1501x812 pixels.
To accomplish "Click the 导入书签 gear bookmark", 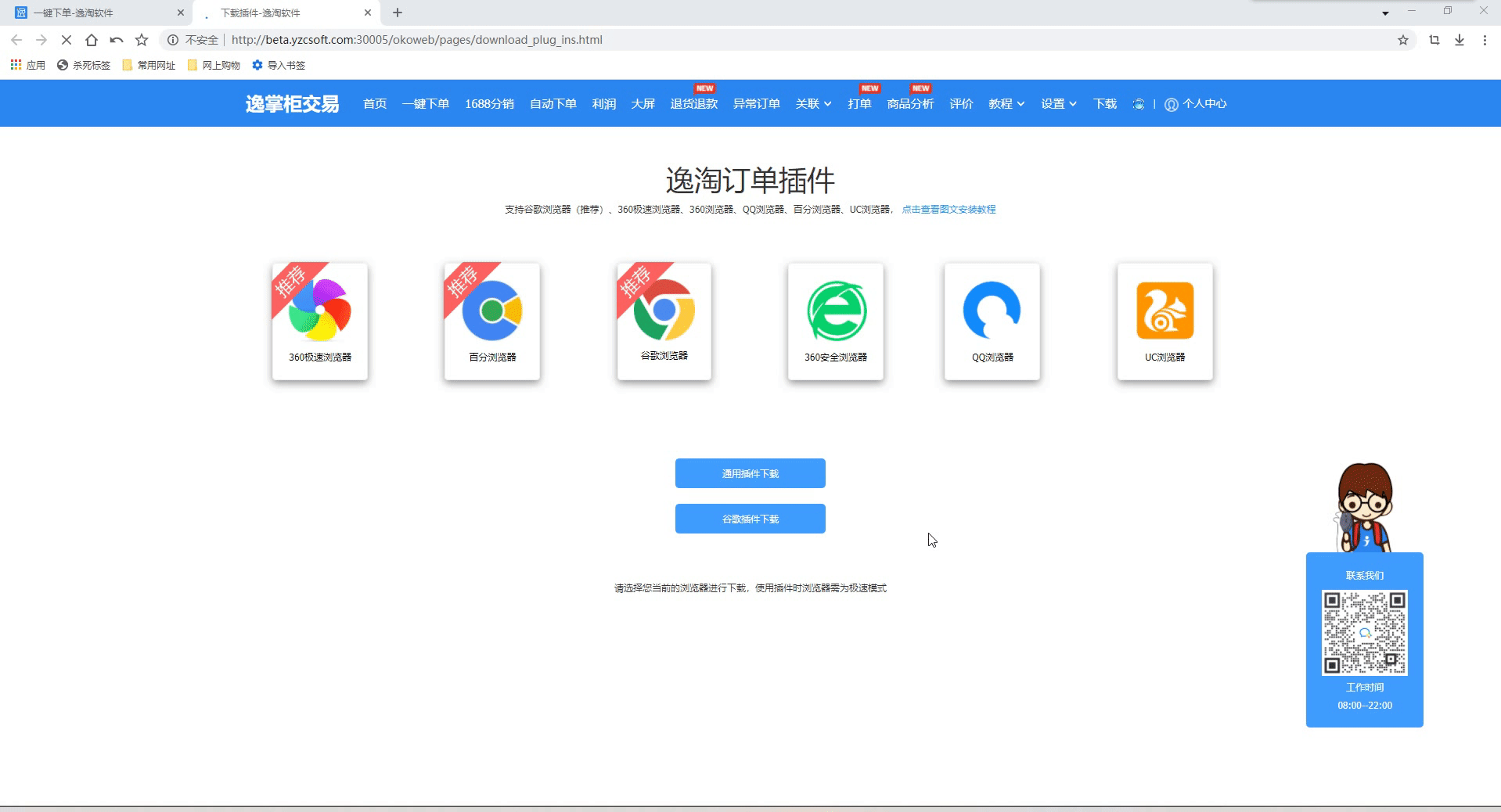I will point(279,65).
